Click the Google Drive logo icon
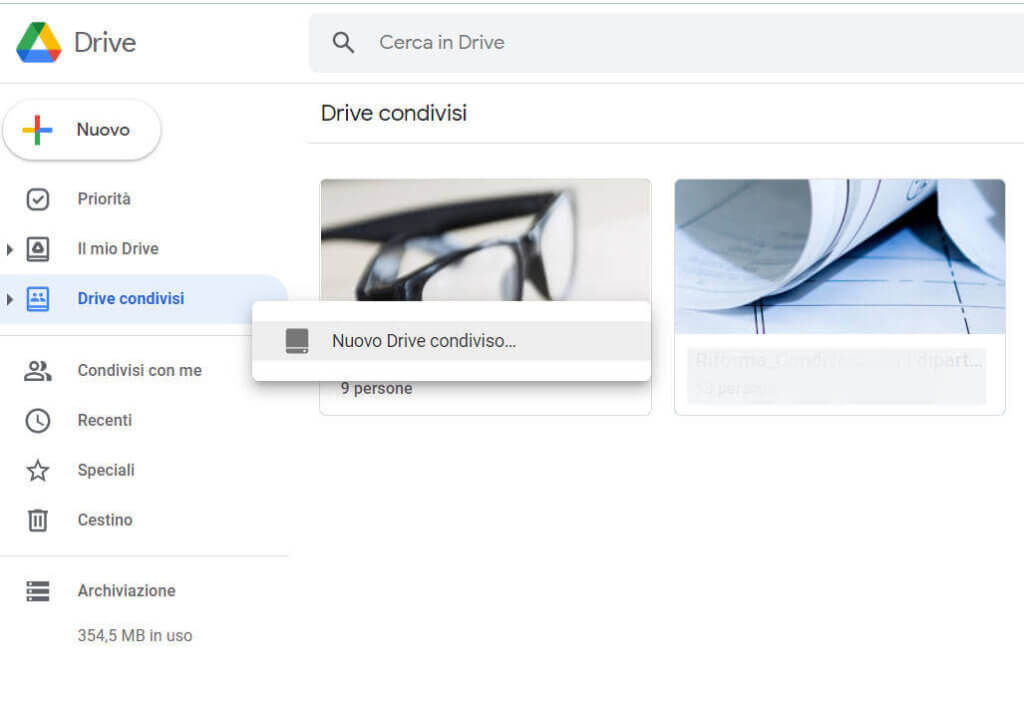This screenshot has width=1024, height=709. coord(38,42)
